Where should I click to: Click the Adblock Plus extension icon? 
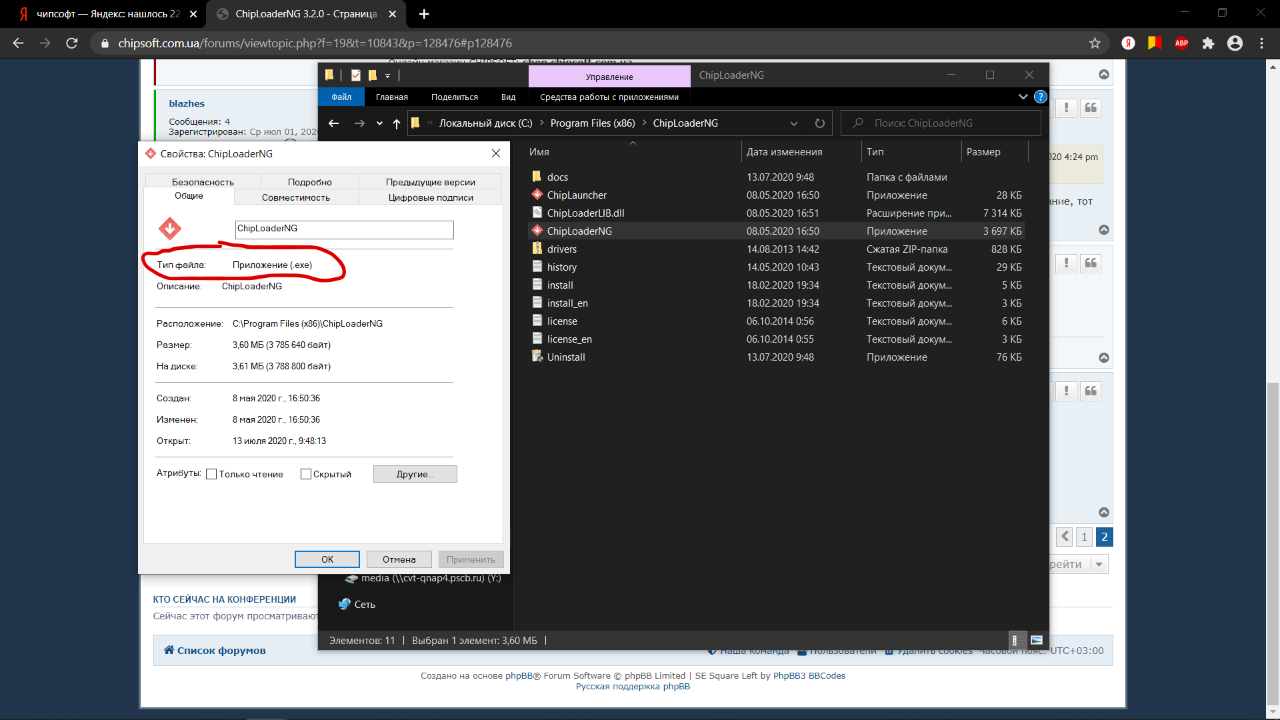click(1181, 43)
